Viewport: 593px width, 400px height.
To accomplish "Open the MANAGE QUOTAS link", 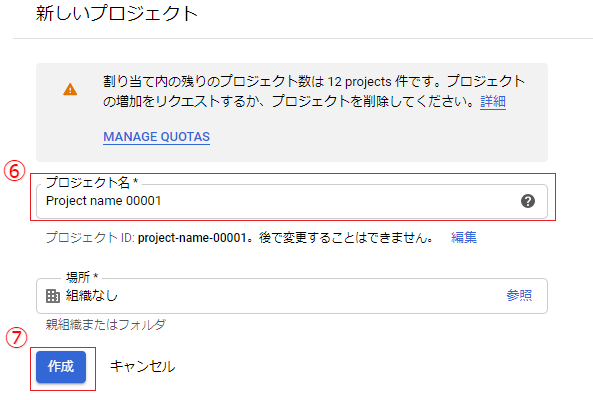I will point(157,136).
